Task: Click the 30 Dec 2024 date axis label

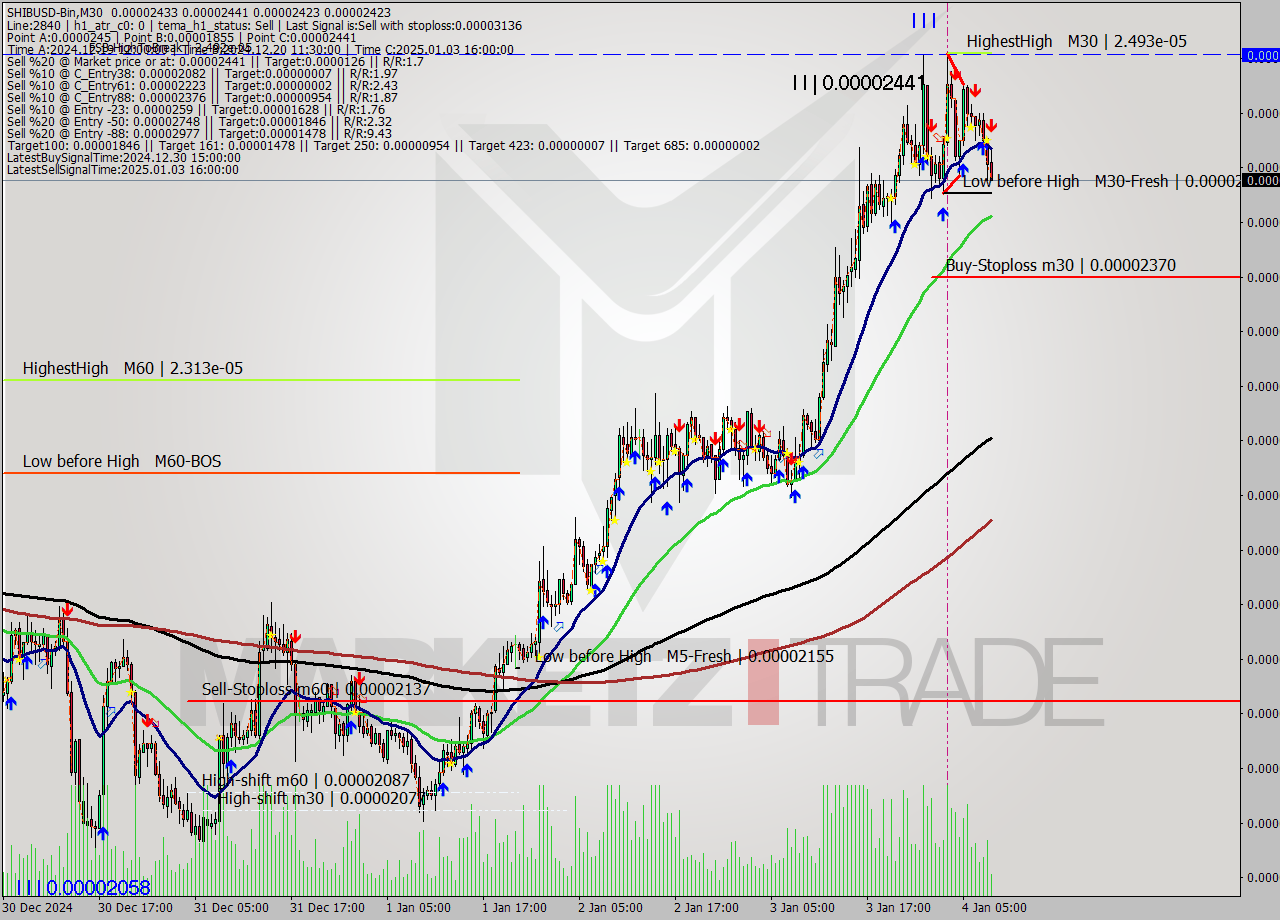Action: [39, 908]
